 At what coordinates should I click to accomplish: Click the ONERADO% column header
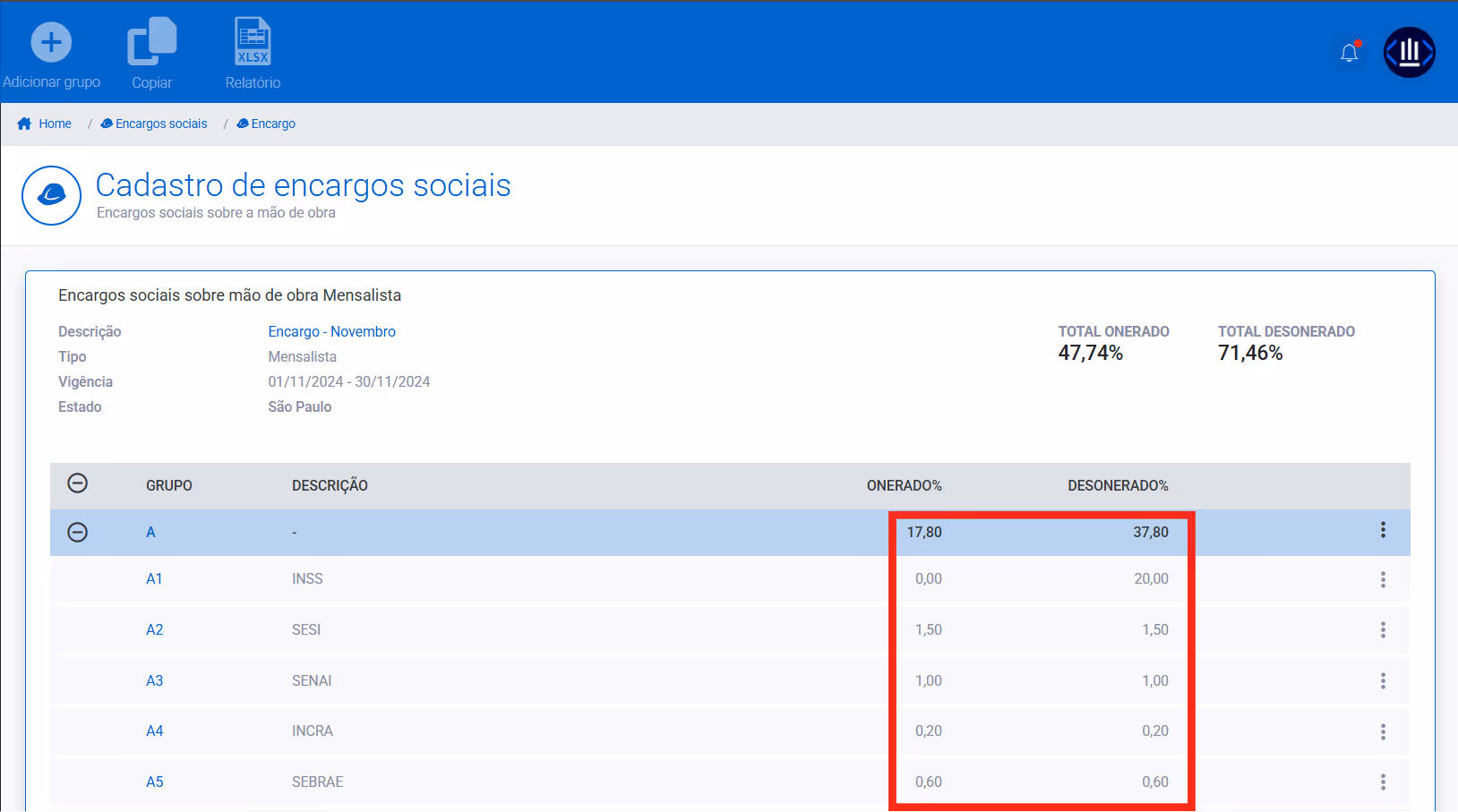click(x=904, y=485)
